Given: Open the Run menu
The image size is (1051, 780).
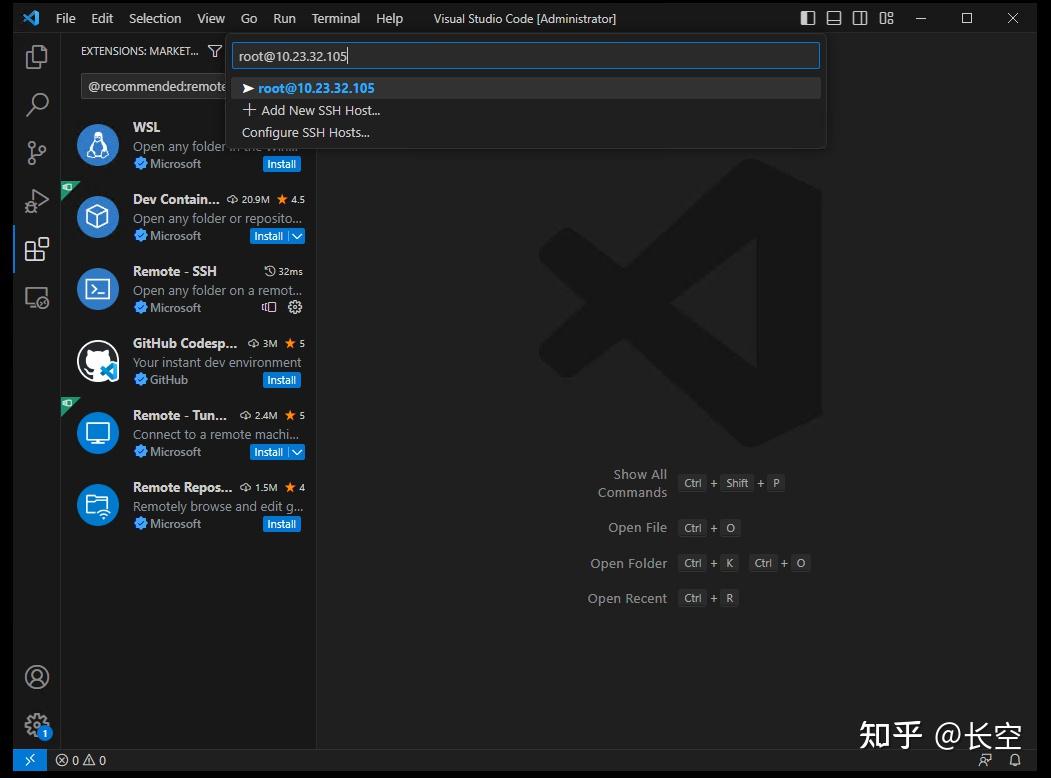Looking at the screenshot, I should [284, 18].
